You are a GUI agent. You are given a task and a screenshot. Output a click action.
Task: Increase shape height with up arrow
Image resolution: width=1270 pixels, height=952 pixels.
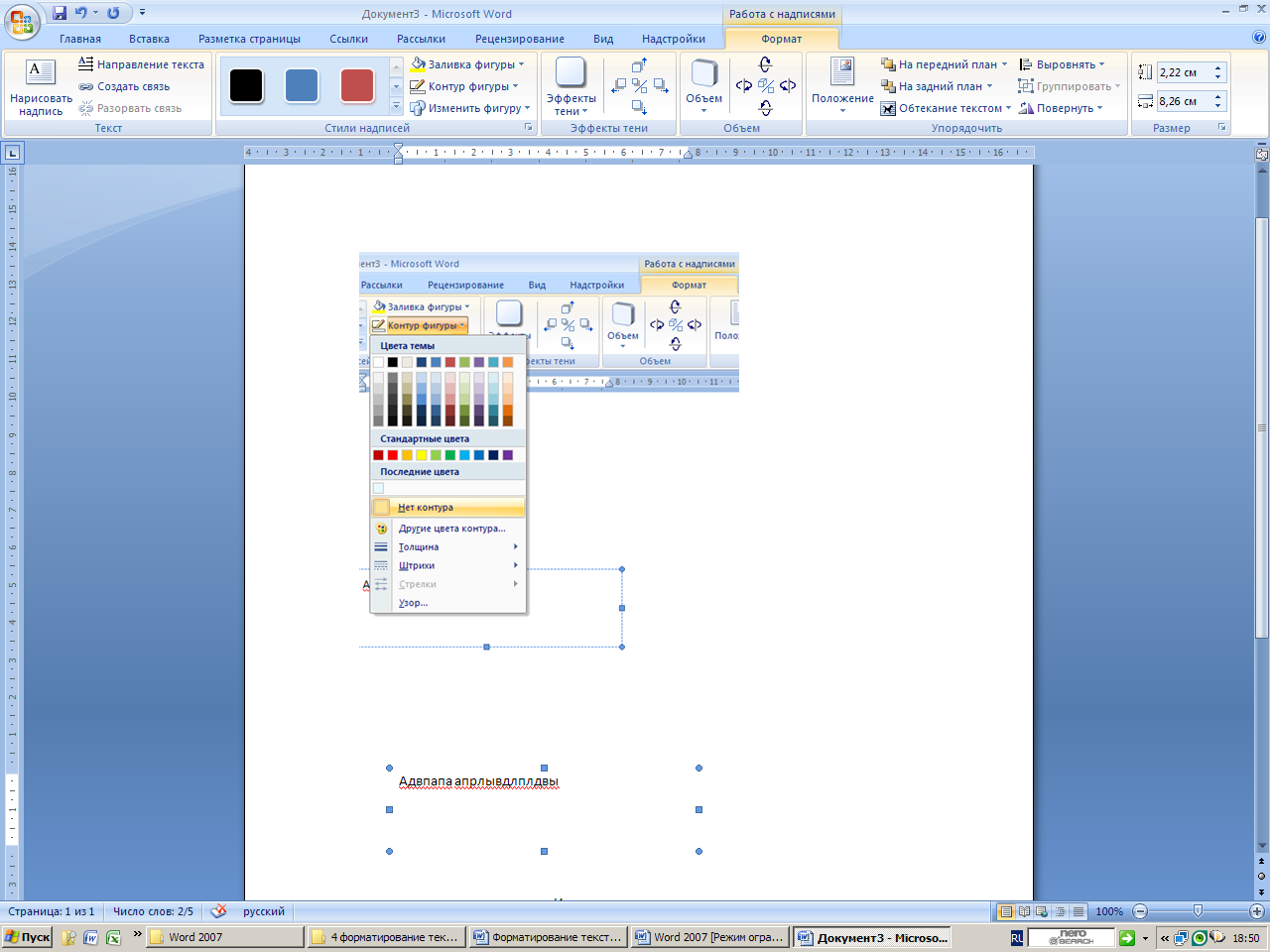pos(1218,67)
